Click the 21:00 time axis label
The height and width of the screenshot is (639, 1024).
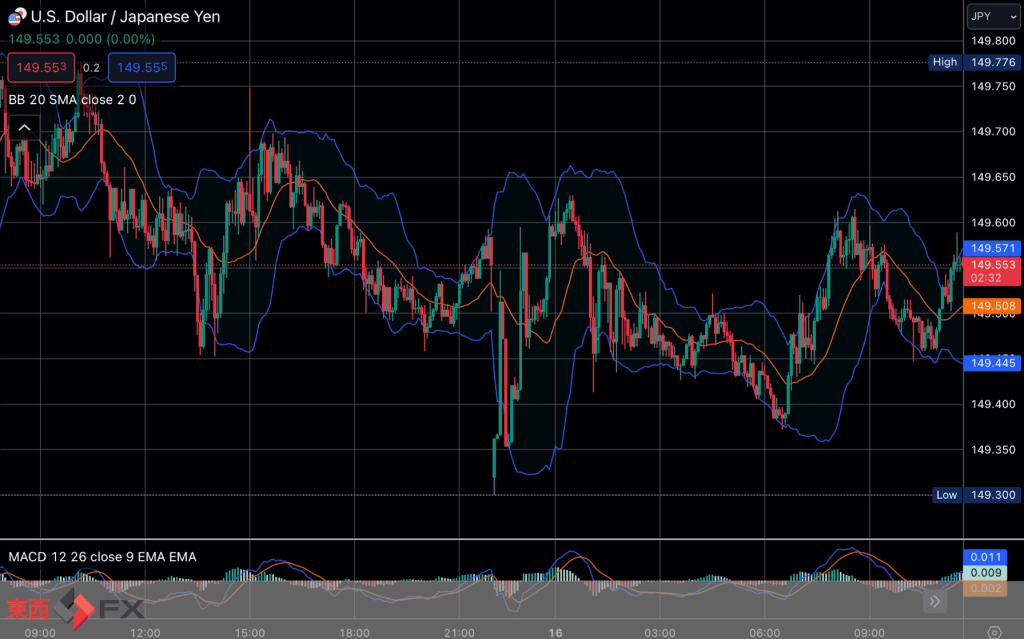tap(459, 632)
